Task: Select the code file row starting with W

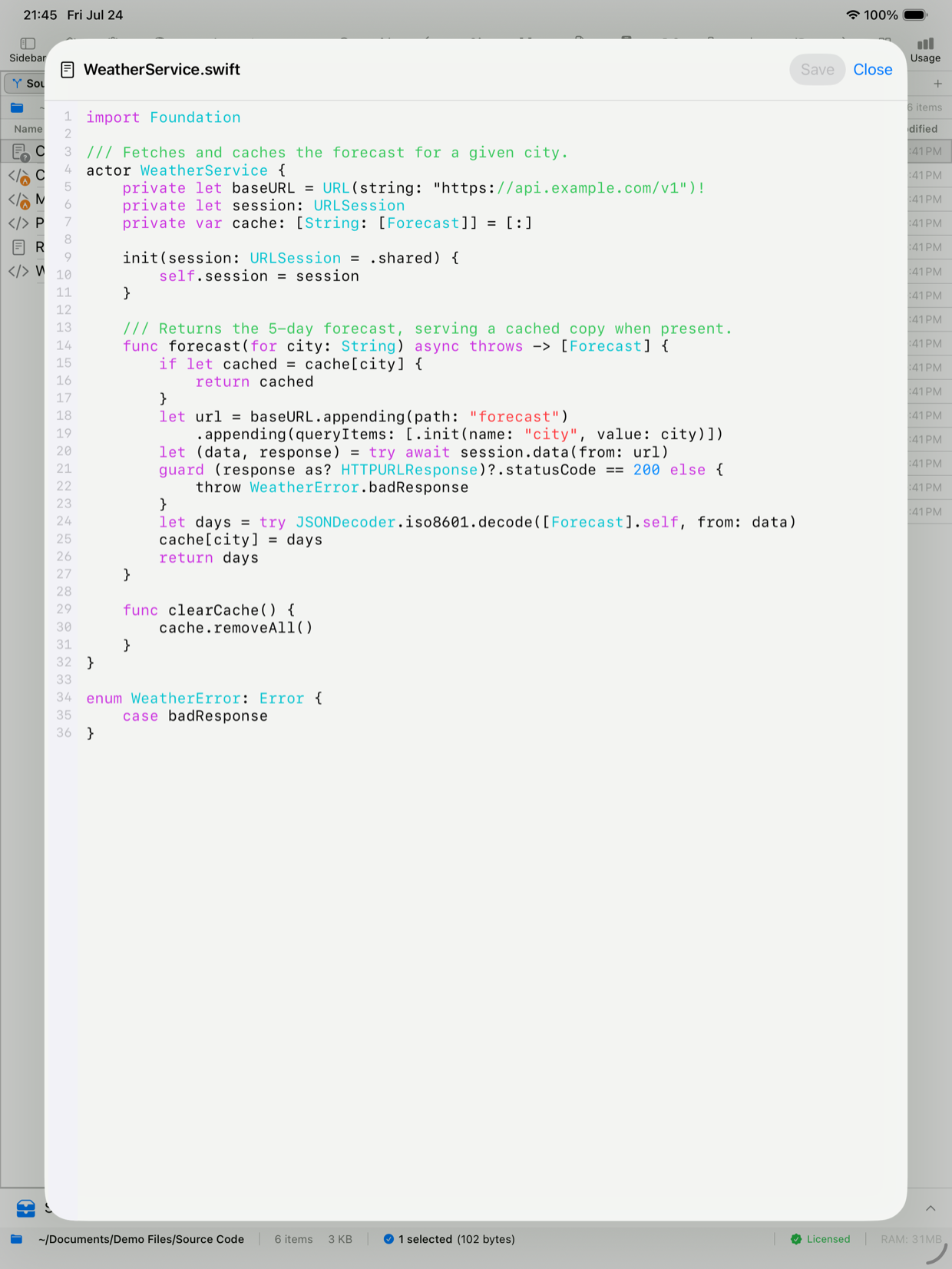Action: [x=23, y=271]
